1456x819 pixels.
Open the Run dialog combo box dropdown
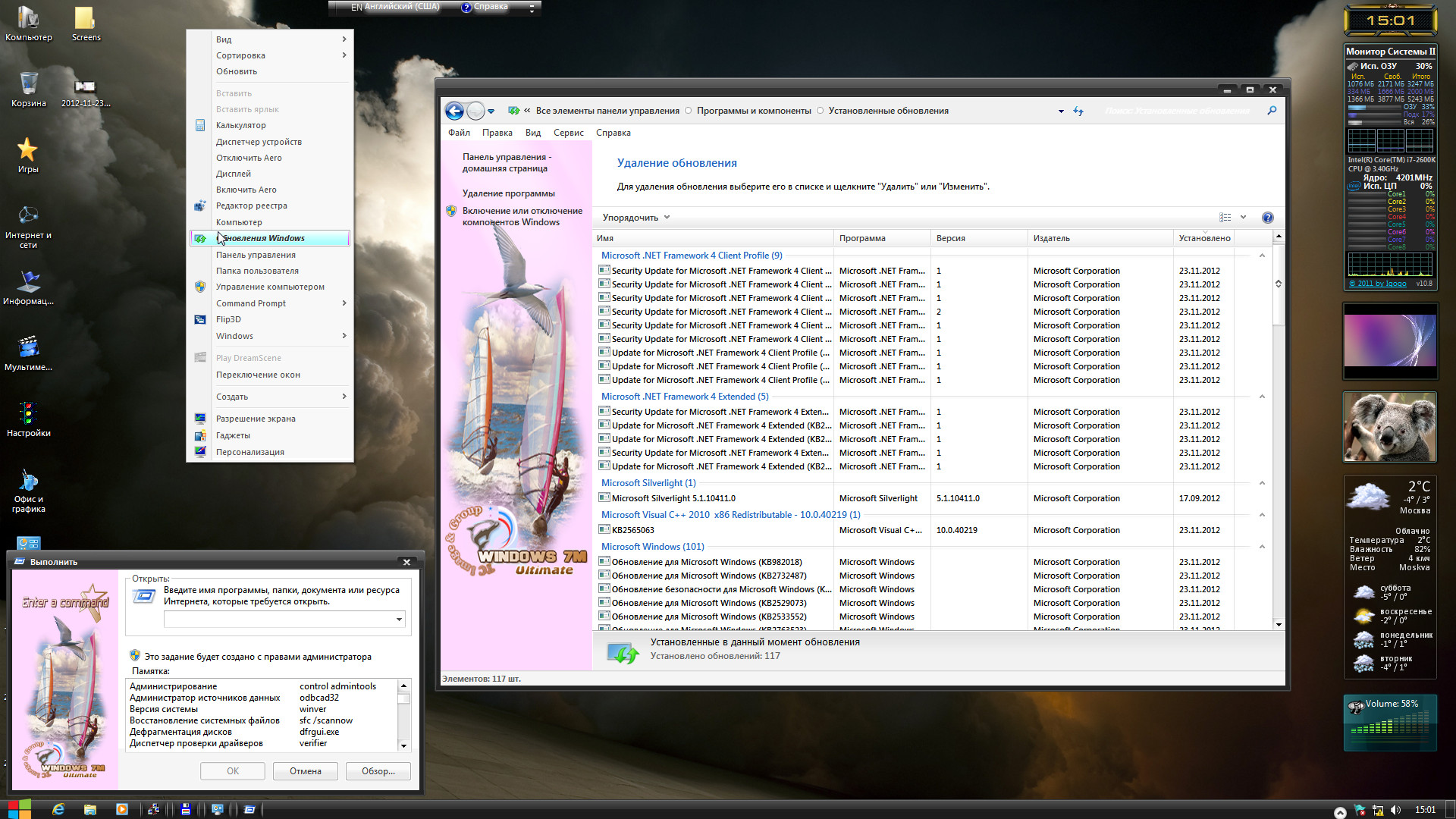399,620
